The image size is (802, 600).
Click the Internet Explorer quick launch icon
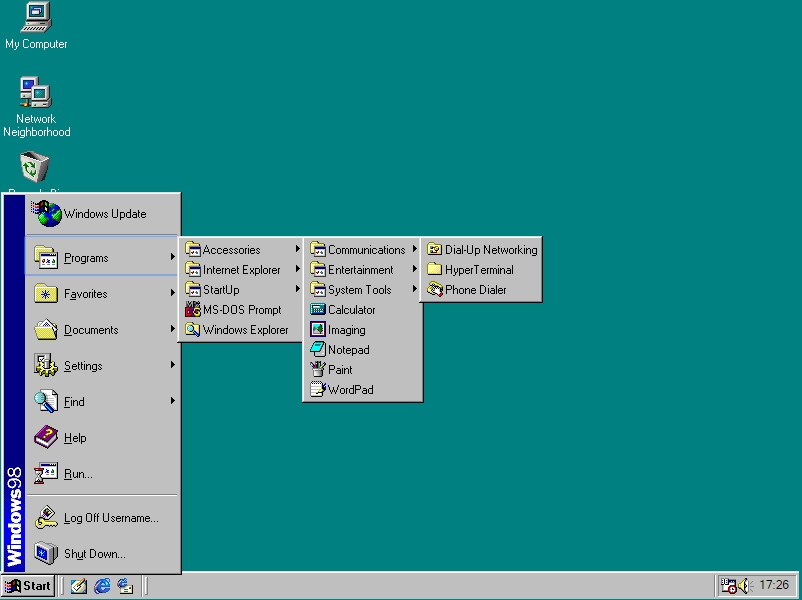pyautogui.click(x=102, y=586)
